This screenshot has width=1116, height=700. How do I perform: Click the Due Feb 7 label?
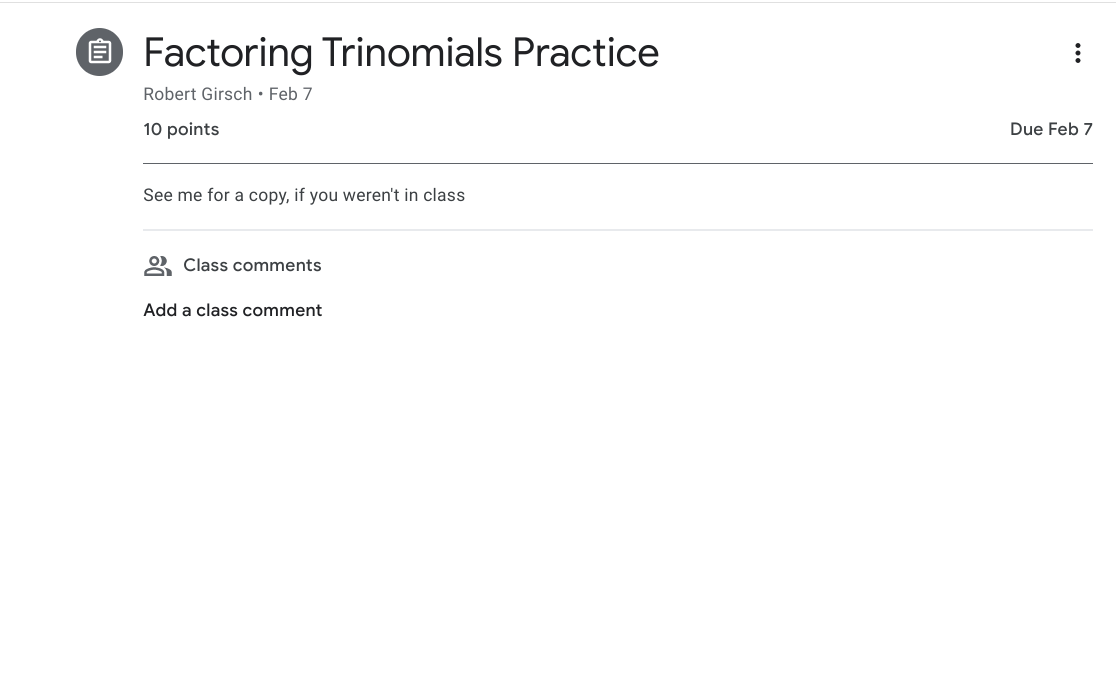[x=1051, y=129]
